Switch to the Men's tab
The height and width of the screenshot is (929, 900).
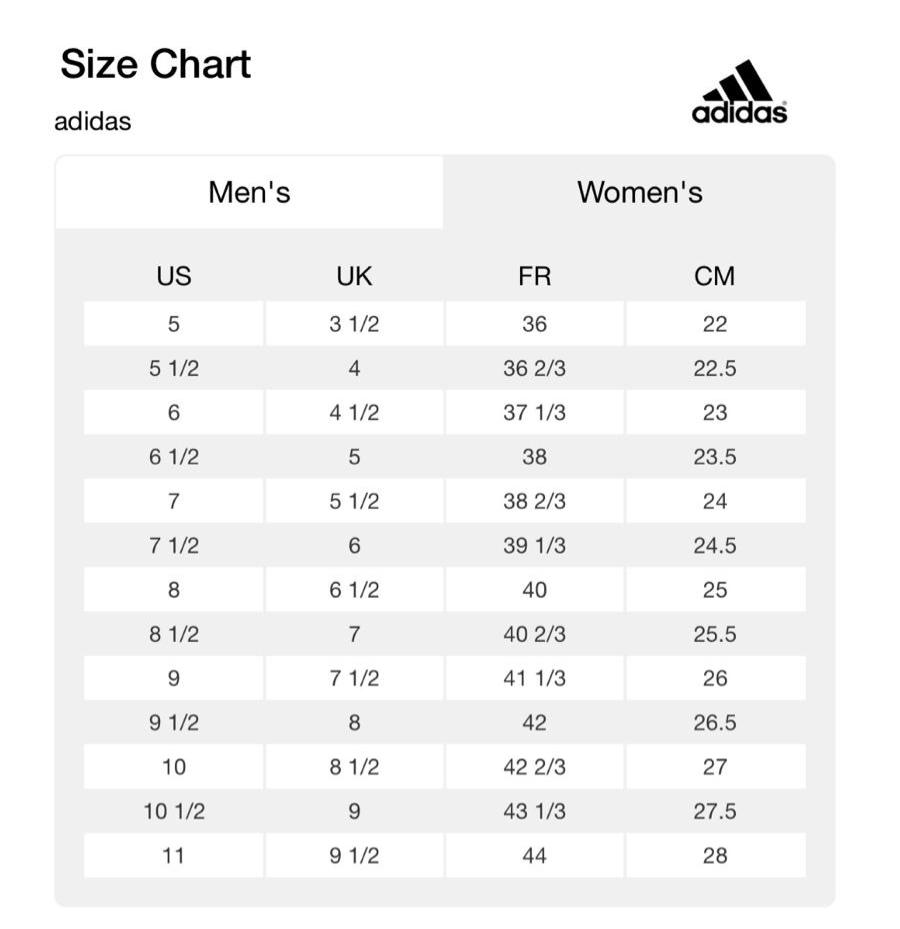pyautogui.click(x=249, y=192)
